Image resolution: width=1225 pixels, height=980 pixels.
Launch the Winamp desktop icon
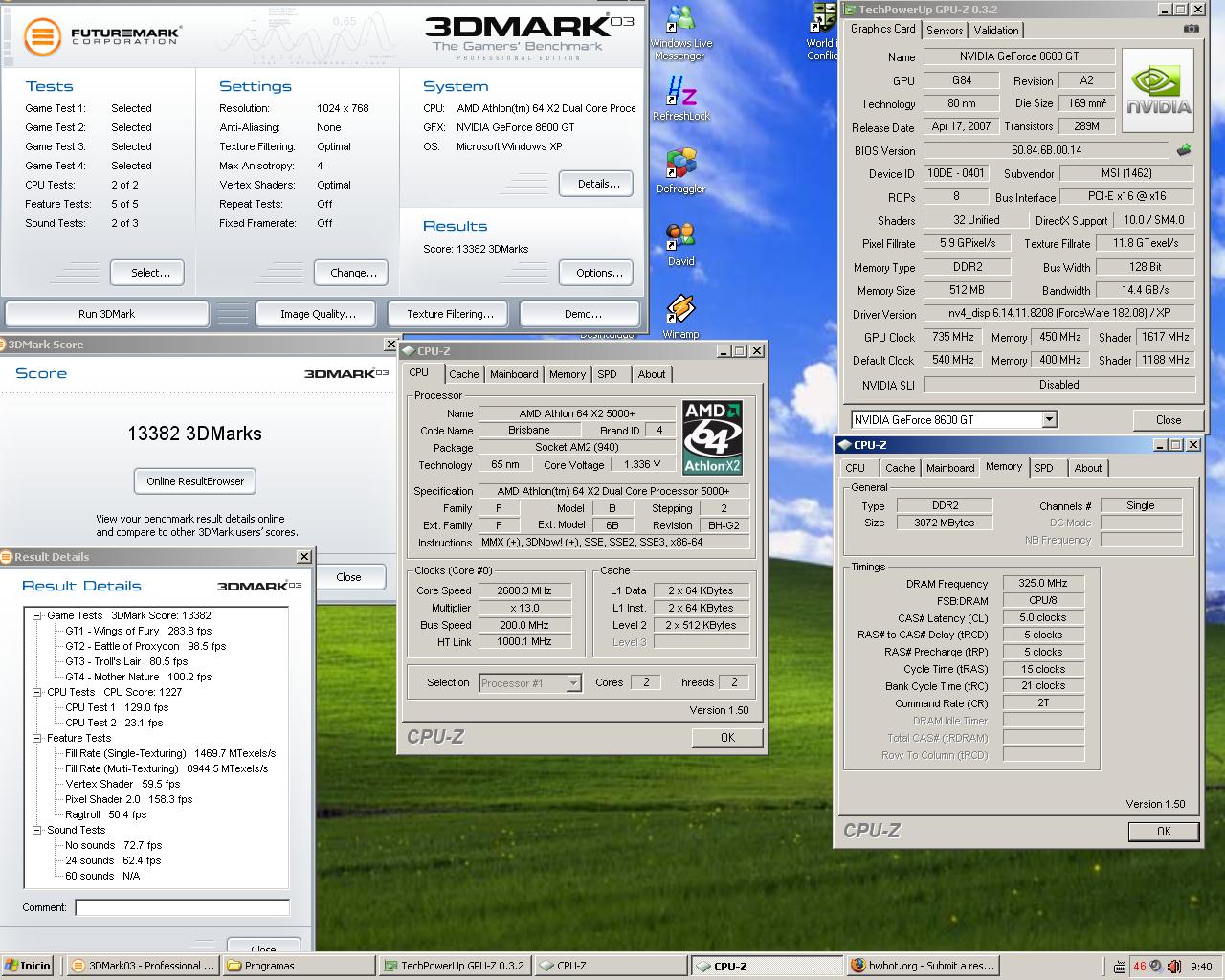click(x=680, y=317)
